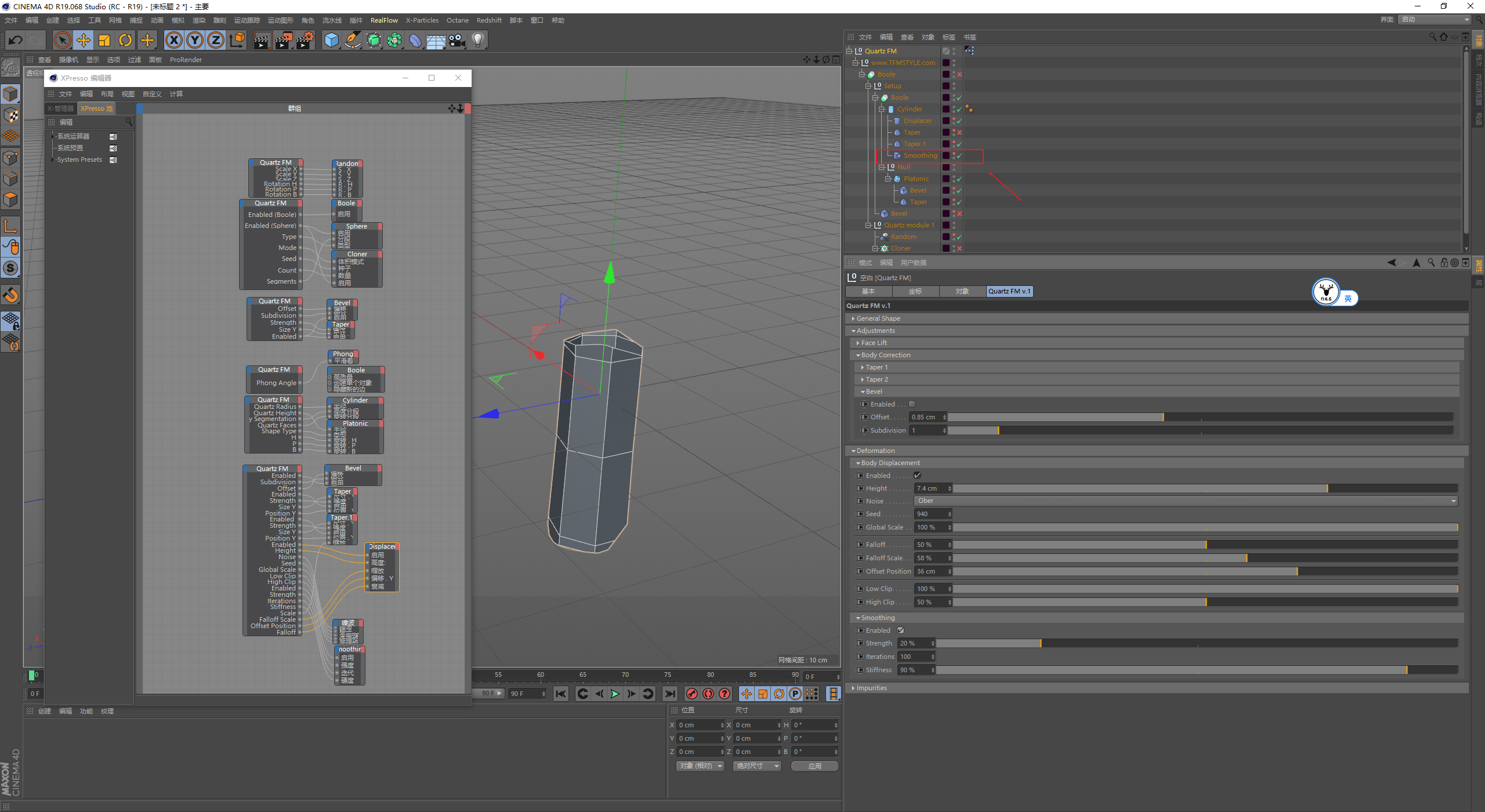Open the RealFlow menu
1485x812 pixels.
pyautogui.click(x=384, y=20)
